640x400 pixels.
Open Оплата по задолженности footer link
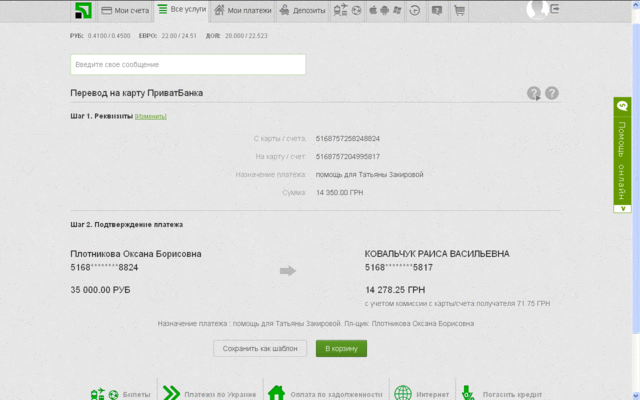pyautogui.click(x=336, y=395)
